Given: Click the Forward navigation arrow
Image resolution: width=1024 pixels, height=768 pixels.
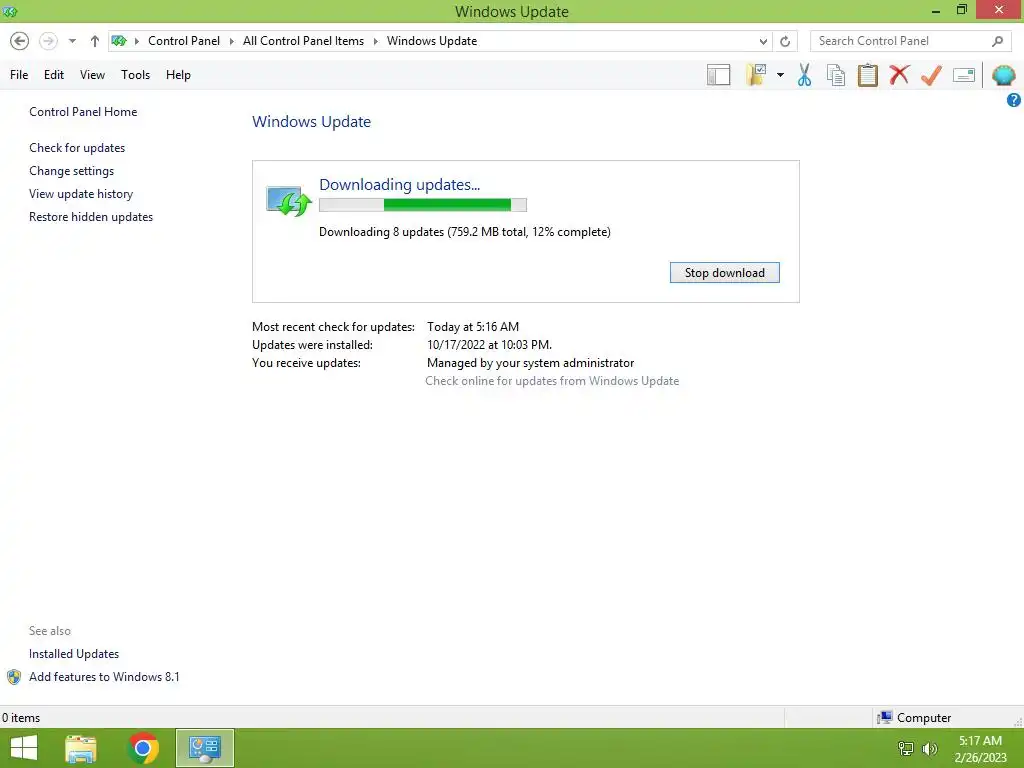Looking at the screenshot, I should coord(48,41).
